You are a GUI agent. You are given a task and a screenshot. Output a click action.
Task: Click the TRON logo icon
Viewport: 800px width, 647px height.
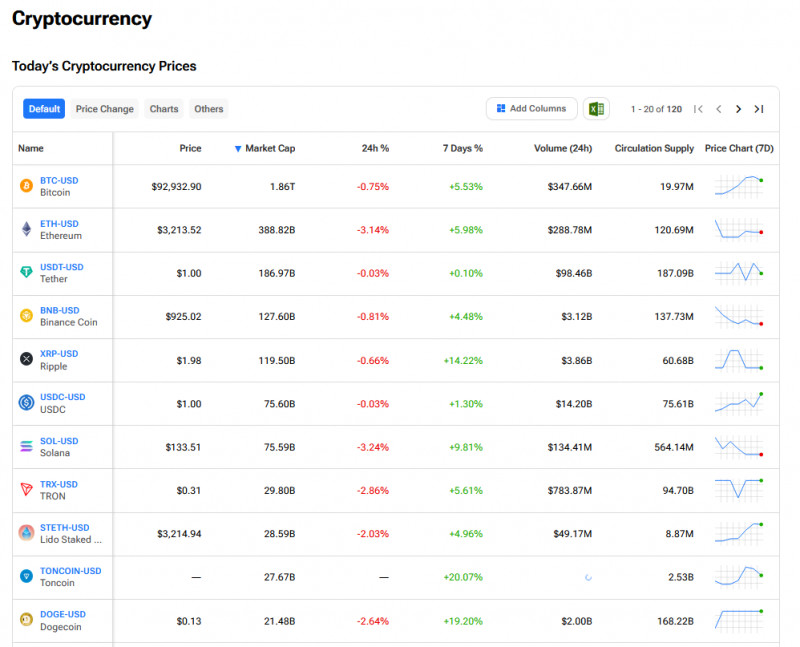pyautogui.click(x=26, y=489)
